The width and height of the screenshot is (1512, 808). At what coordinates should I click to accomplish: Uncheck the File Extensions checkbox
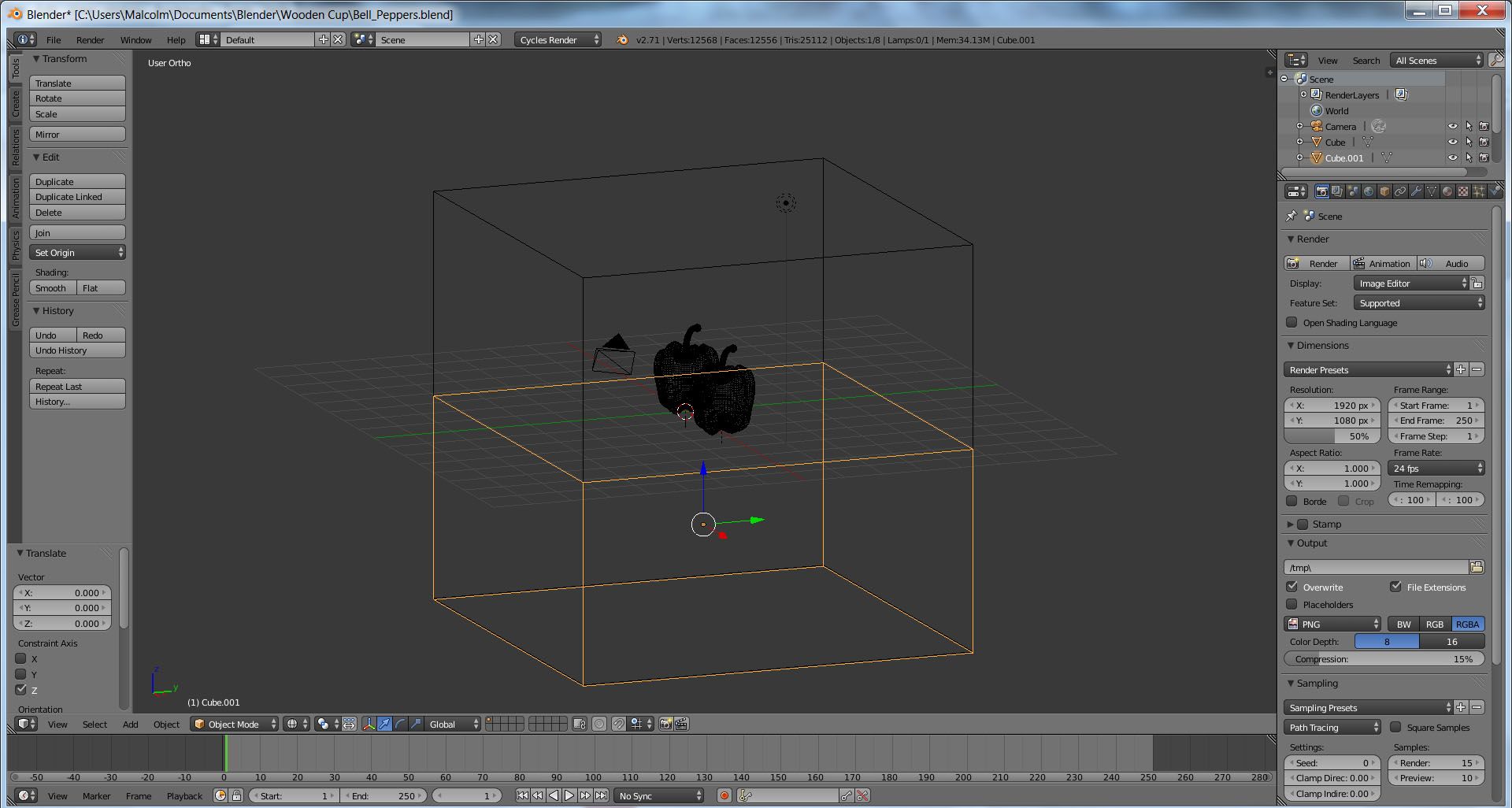point(1395,587)
